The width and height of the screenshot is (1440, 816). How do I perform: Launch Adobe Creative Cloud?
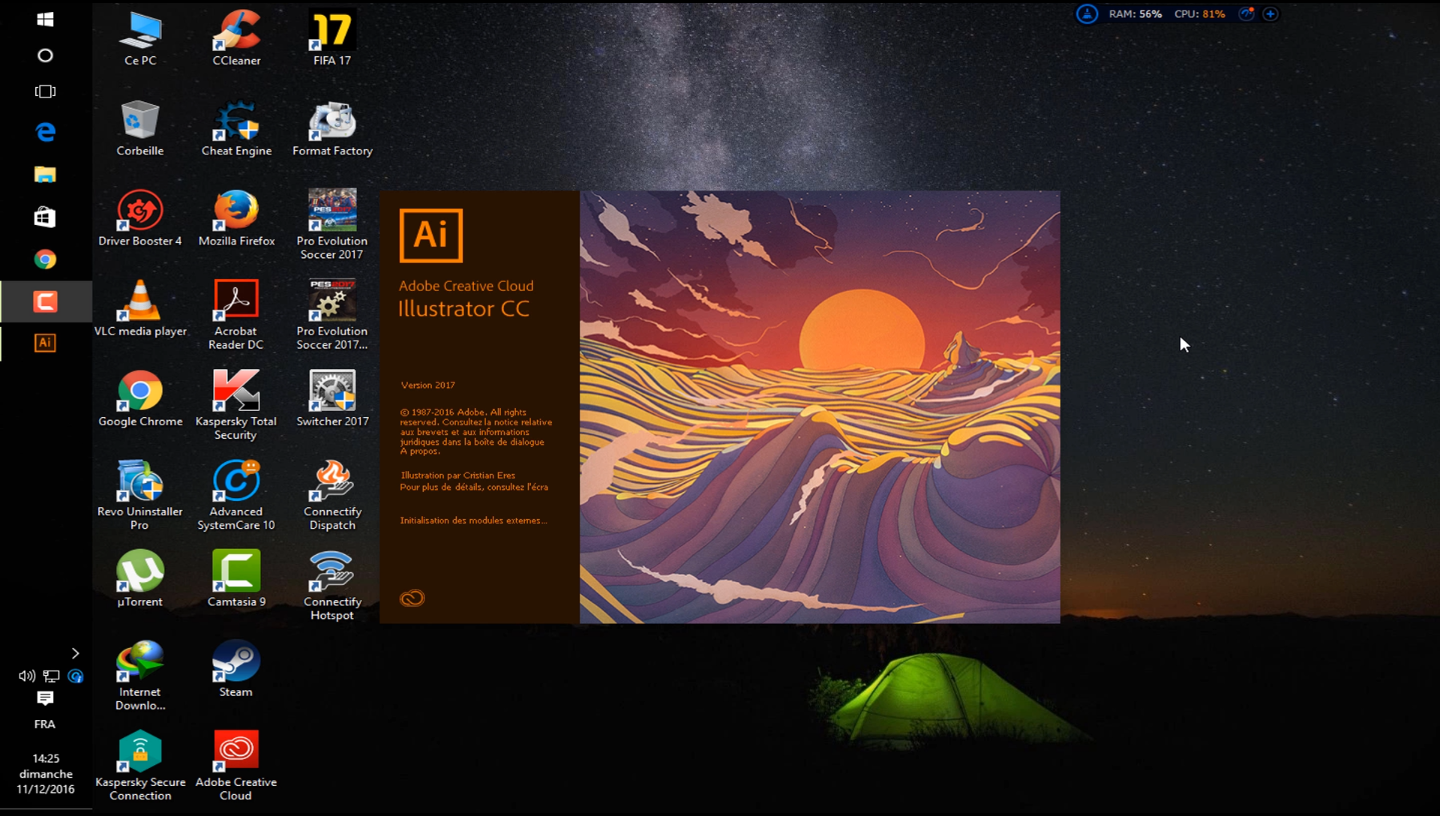click(x=236, y=750)
